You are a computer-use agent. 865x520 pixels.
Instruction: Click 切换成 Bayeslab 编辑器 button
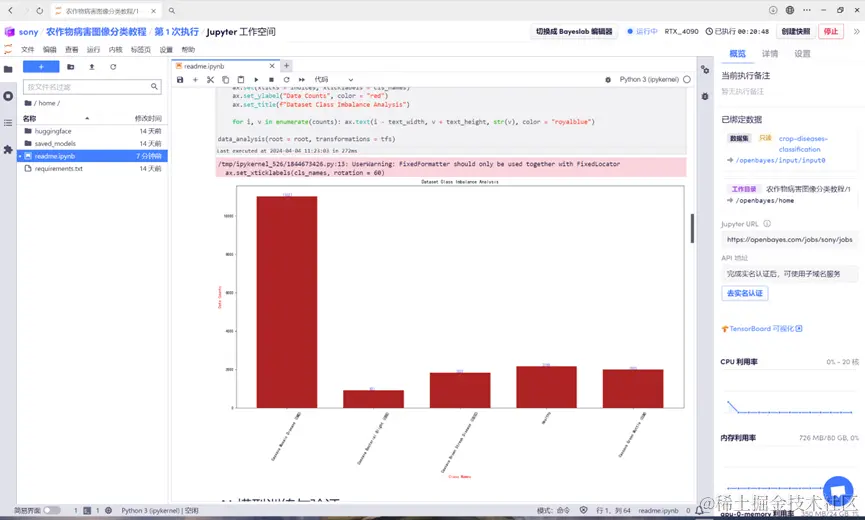(574, 31)
